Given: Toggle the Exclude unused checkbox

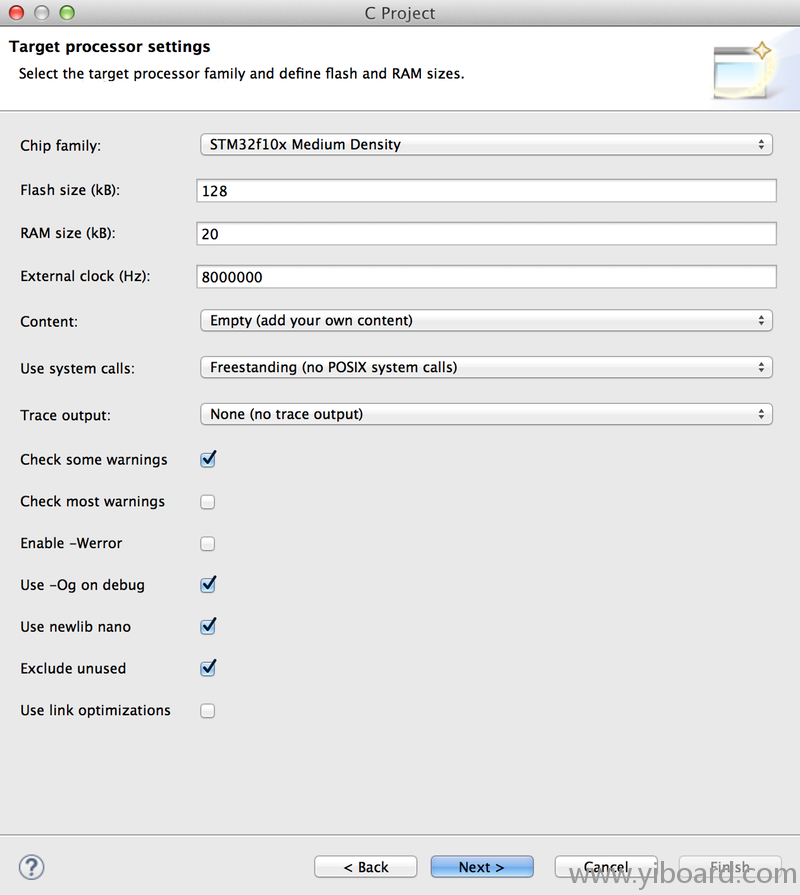Looking at the screenshot, I should pos(208,669).
